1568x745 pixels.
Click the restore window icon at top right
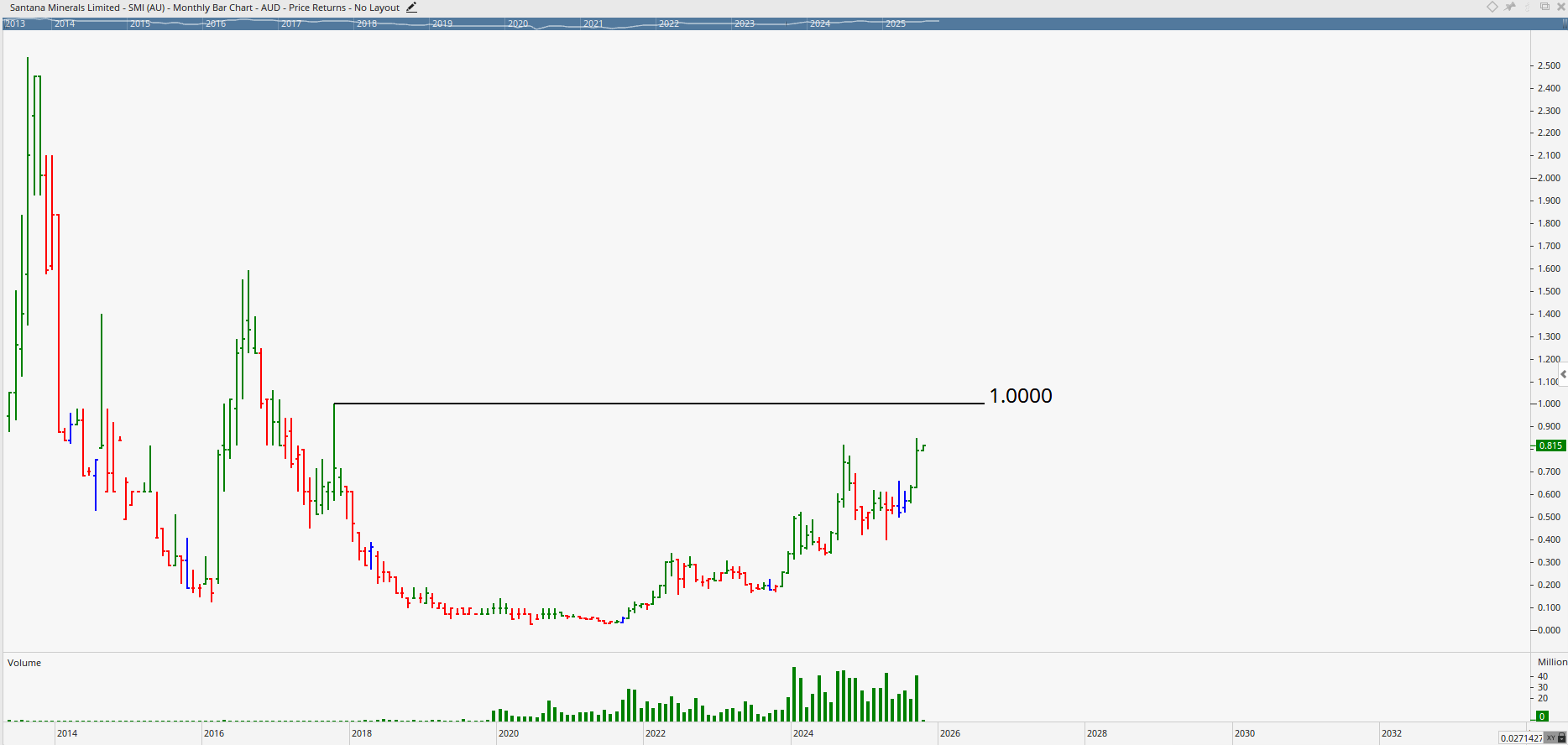[x=1544, y=7]
